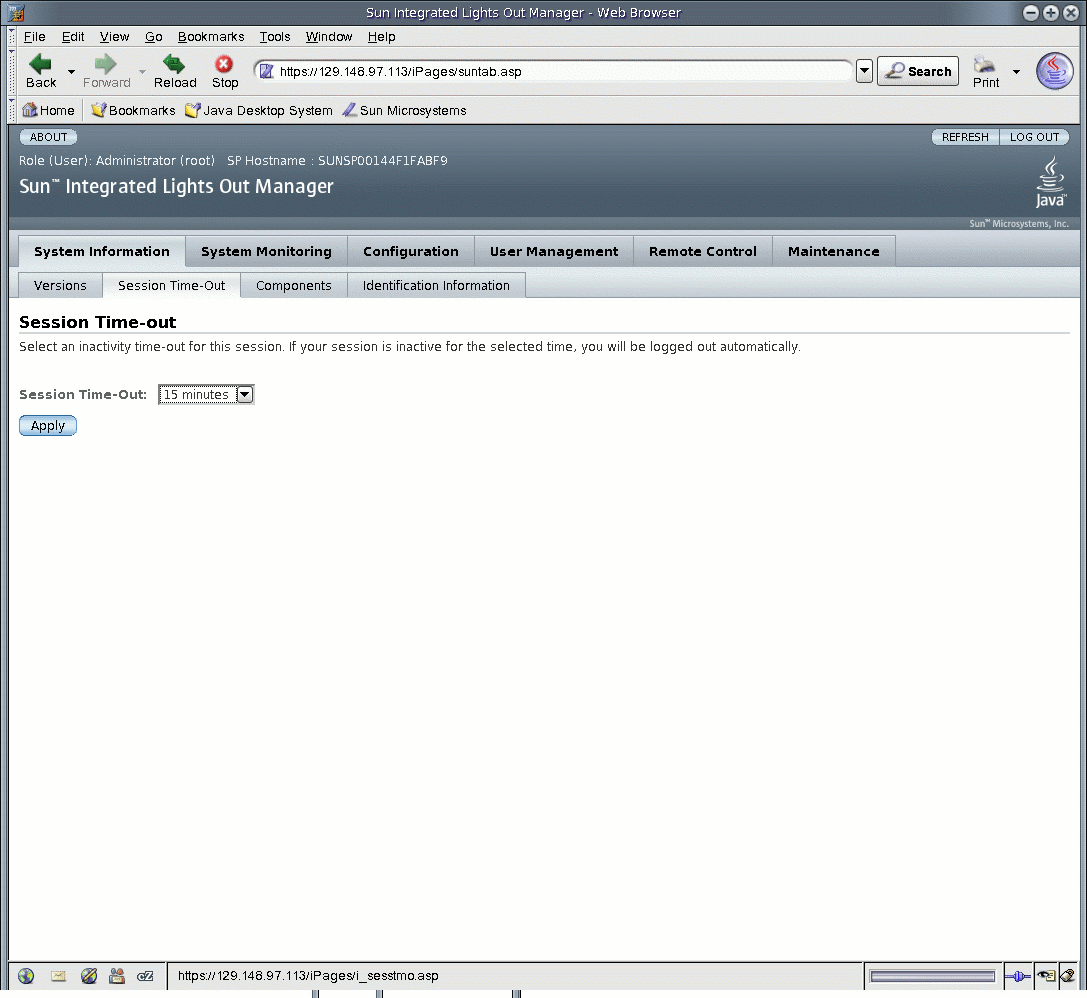Click the Java throbber logo icon
The image size is (1087, 998).
click(x=1054, y=71)
